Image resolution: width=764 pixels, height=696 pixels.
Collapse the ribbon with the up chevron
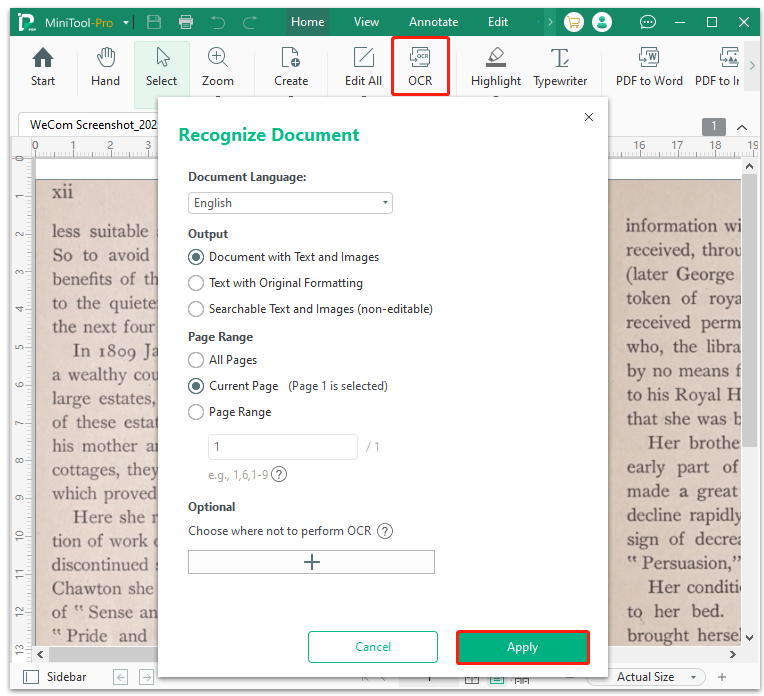click(742, 128)
